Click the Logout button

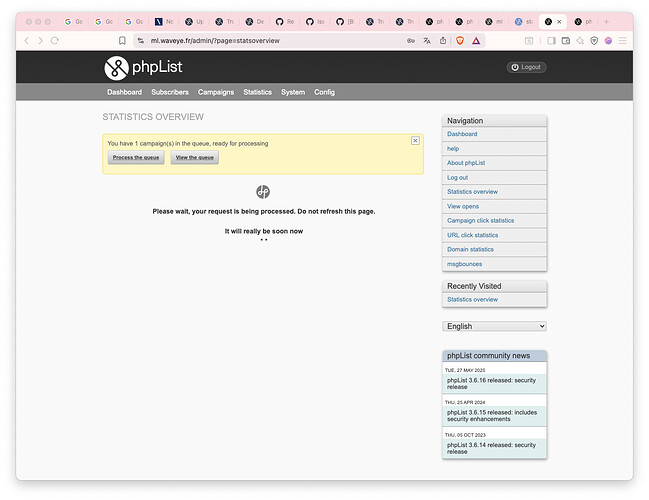click(x=526, y=67)
